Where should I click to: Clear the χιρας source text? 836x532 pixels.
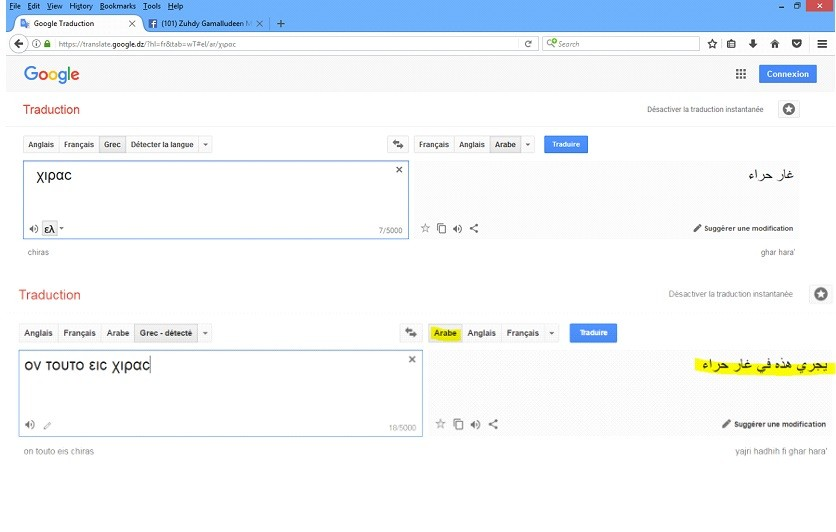(x=399, y=170)
